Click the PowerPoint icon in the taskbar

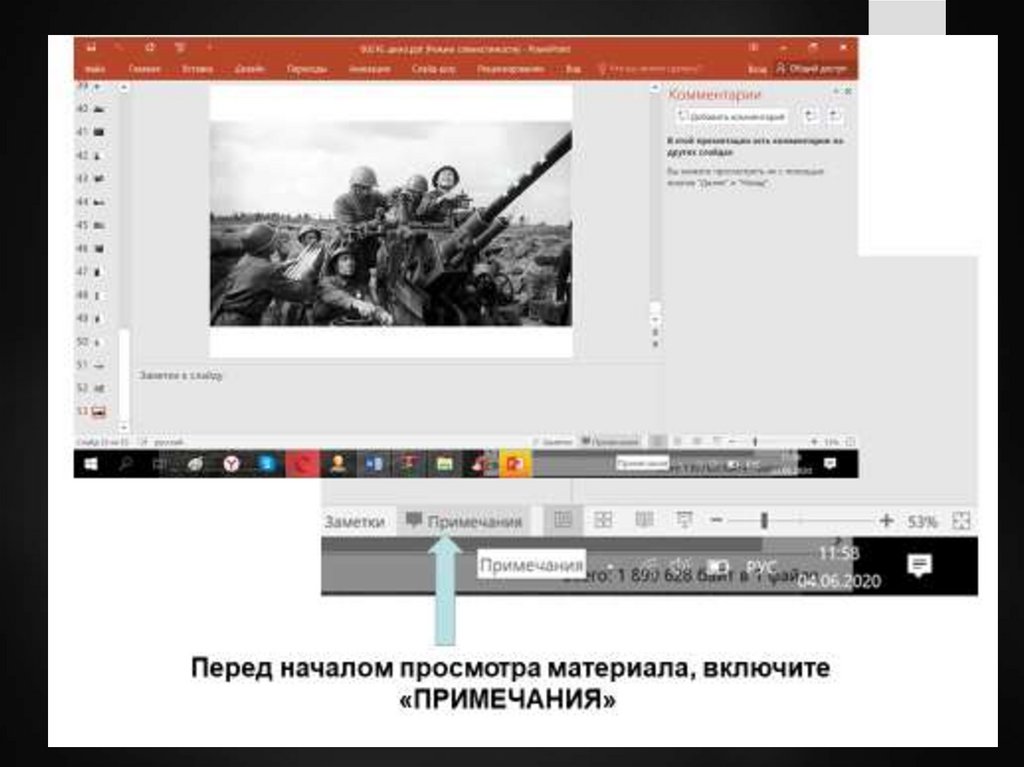pyautogui.click(x=515, y=464)
